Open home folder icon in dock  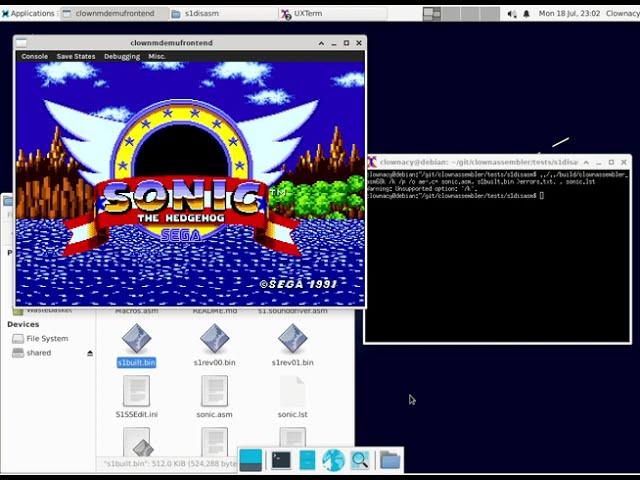point(390,460)
